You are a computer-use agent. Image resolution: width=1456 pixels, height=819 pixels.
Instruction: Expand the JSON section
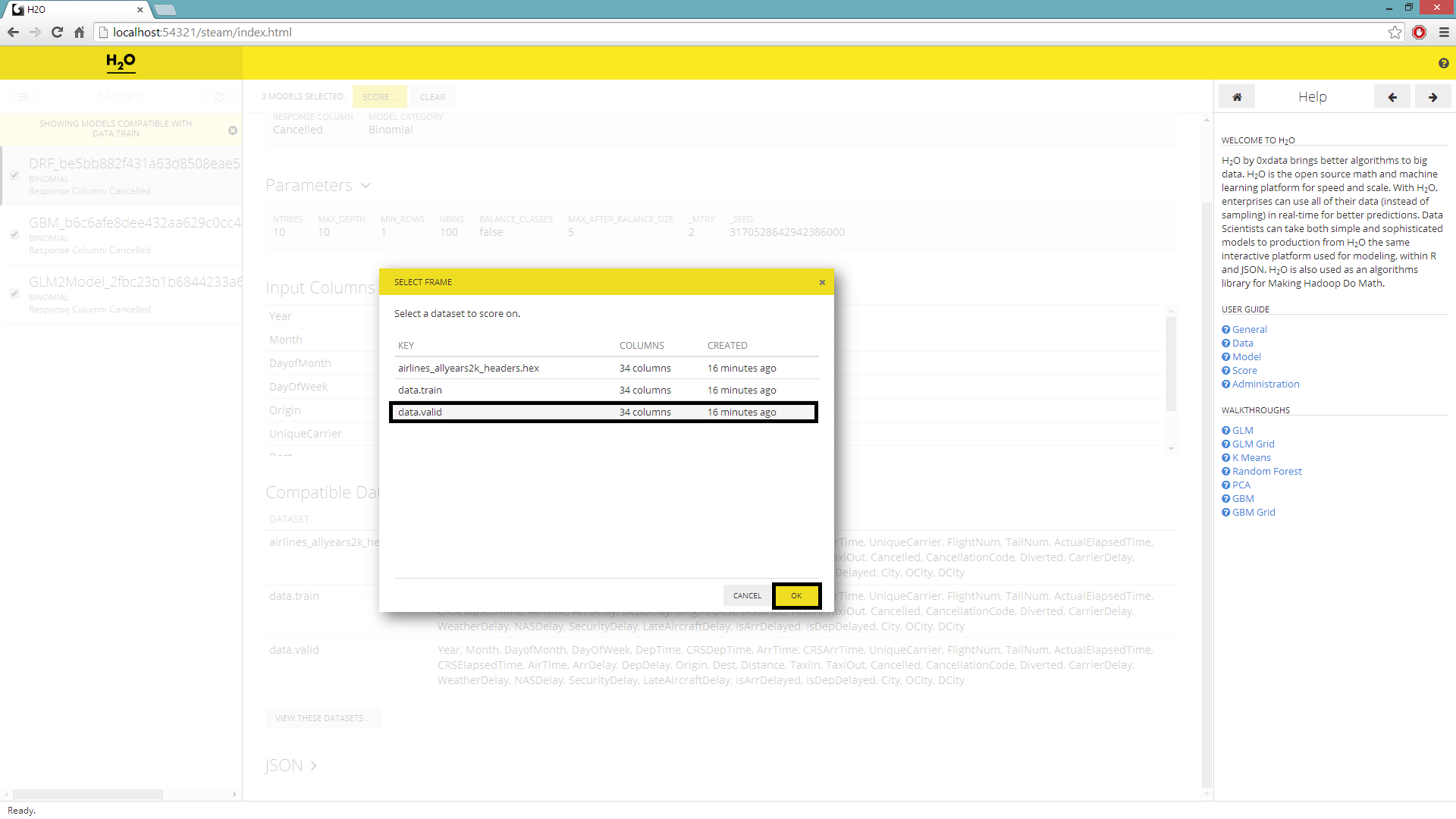[x=314, y=765]
